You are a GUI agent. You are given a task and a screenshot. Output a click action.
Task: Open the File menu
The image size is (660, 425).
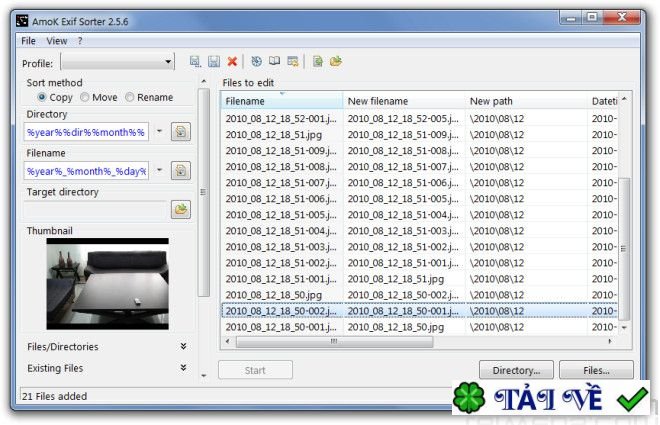(x=28, y=41)
